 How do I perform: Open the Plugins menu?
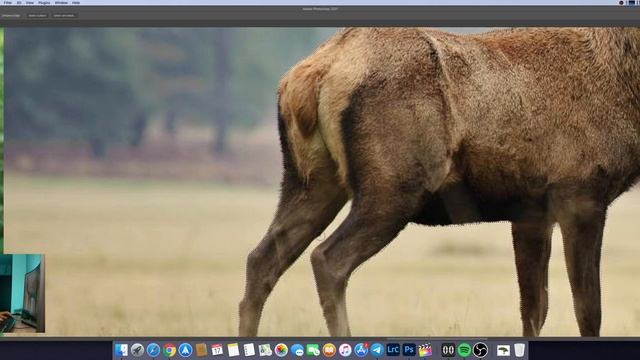point(44,2)
